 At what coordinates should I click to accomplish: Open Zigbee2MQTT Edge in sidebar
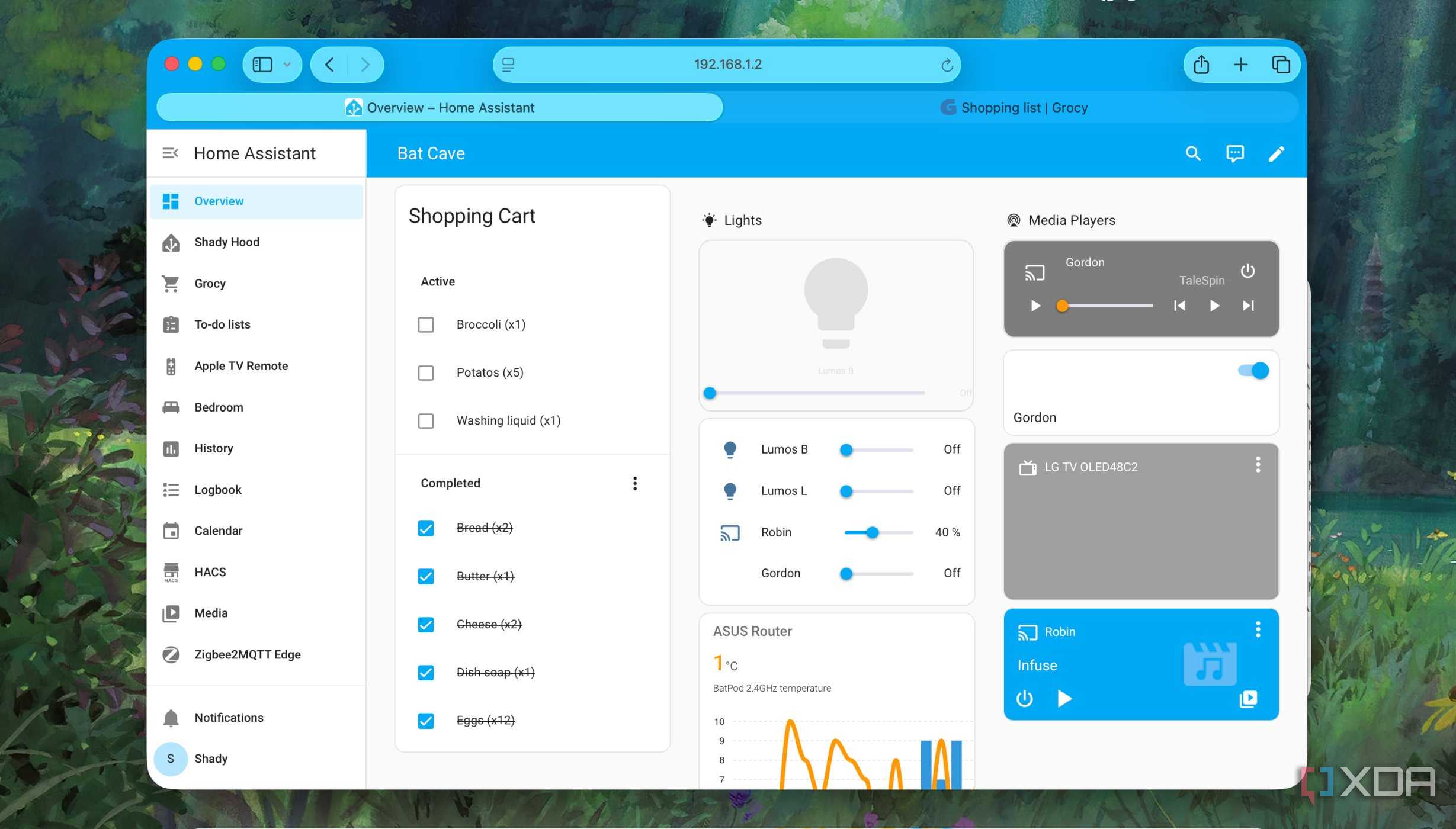click(256, 654)
